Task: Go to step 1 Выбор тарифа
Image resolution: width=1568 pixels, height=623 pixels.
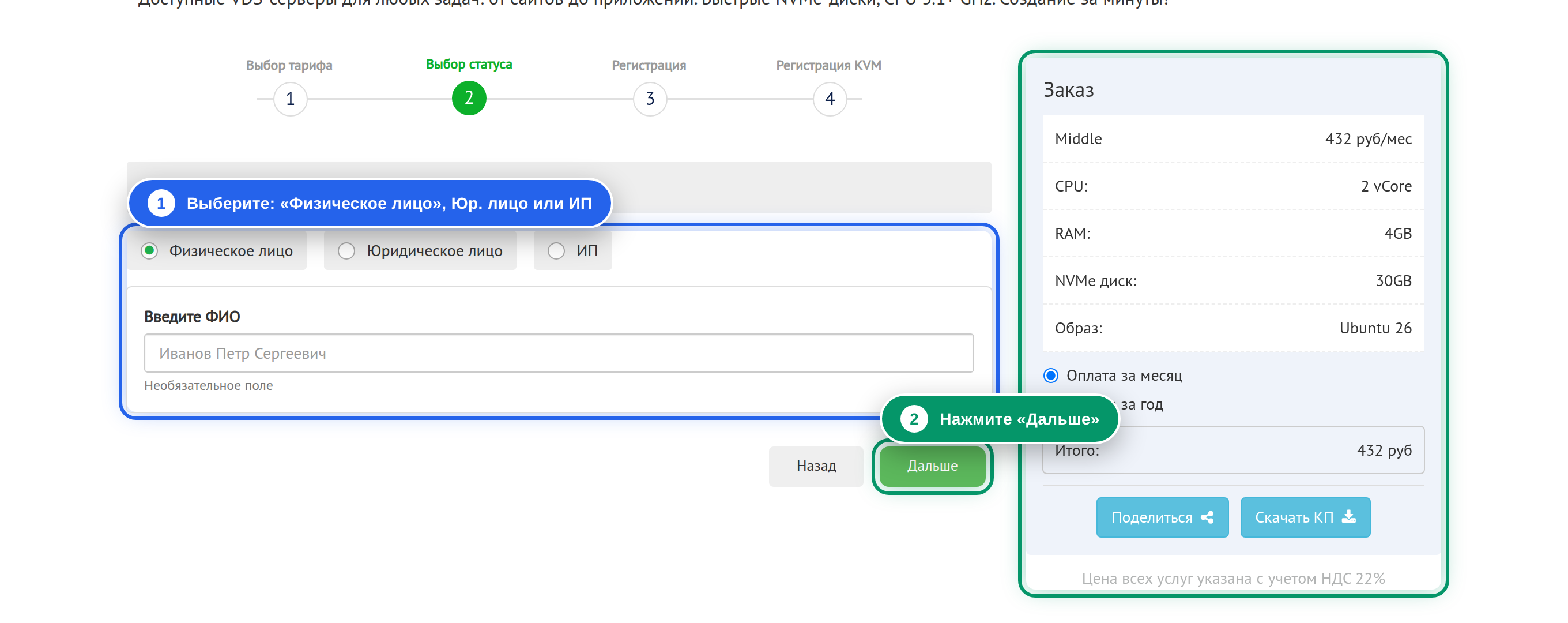Action: tap(291, 99)
